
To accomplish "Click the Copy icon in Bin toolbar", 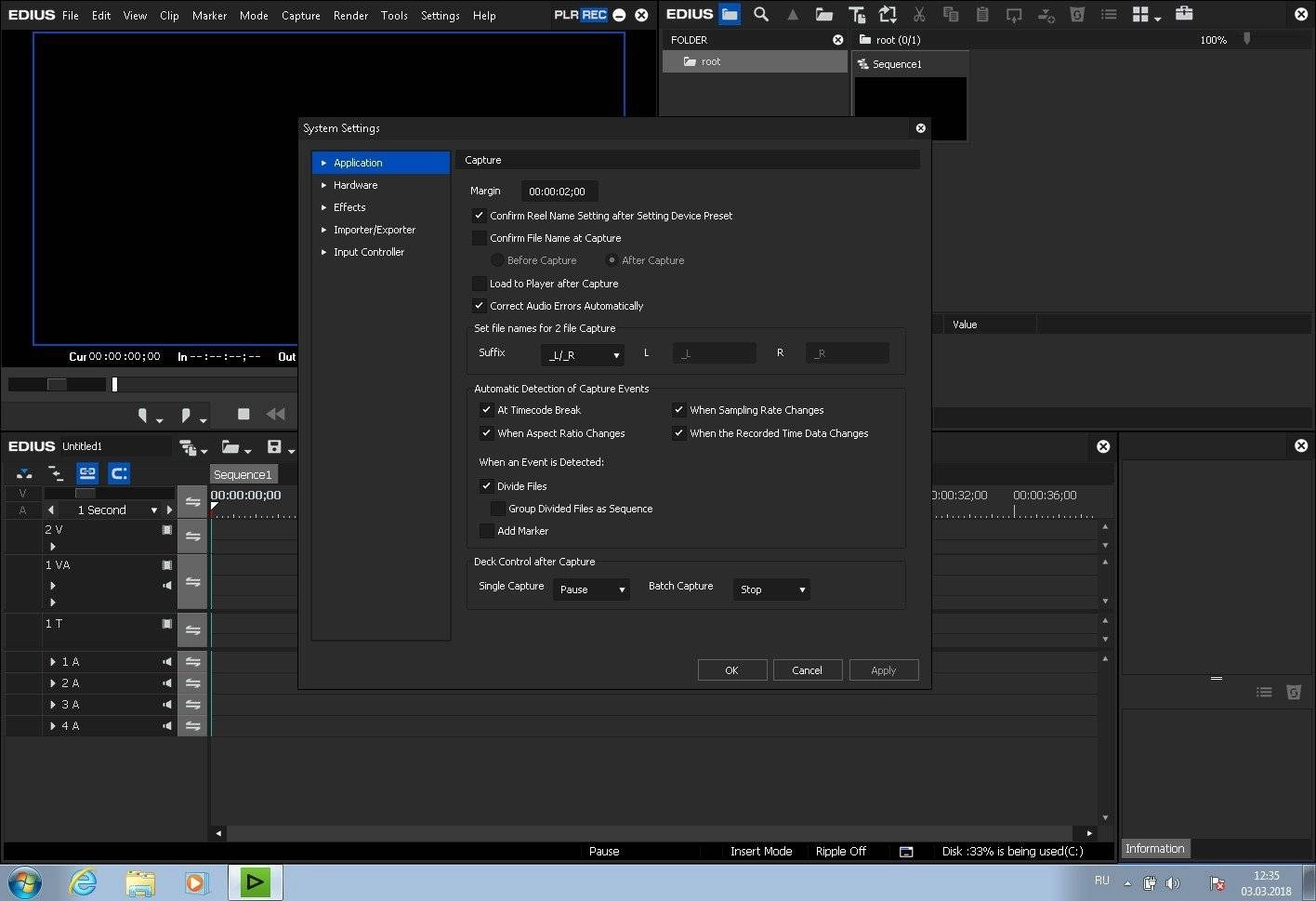I will 951,14.
